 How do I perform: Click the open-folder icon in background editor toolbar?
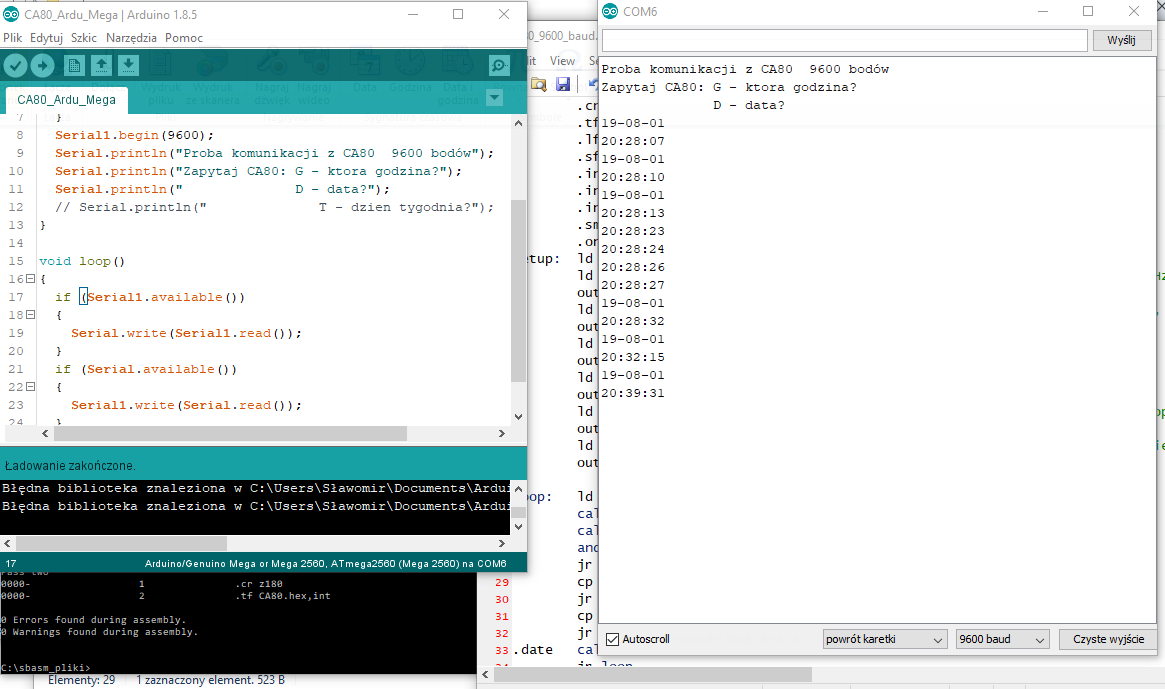click(x=539, y=84)
